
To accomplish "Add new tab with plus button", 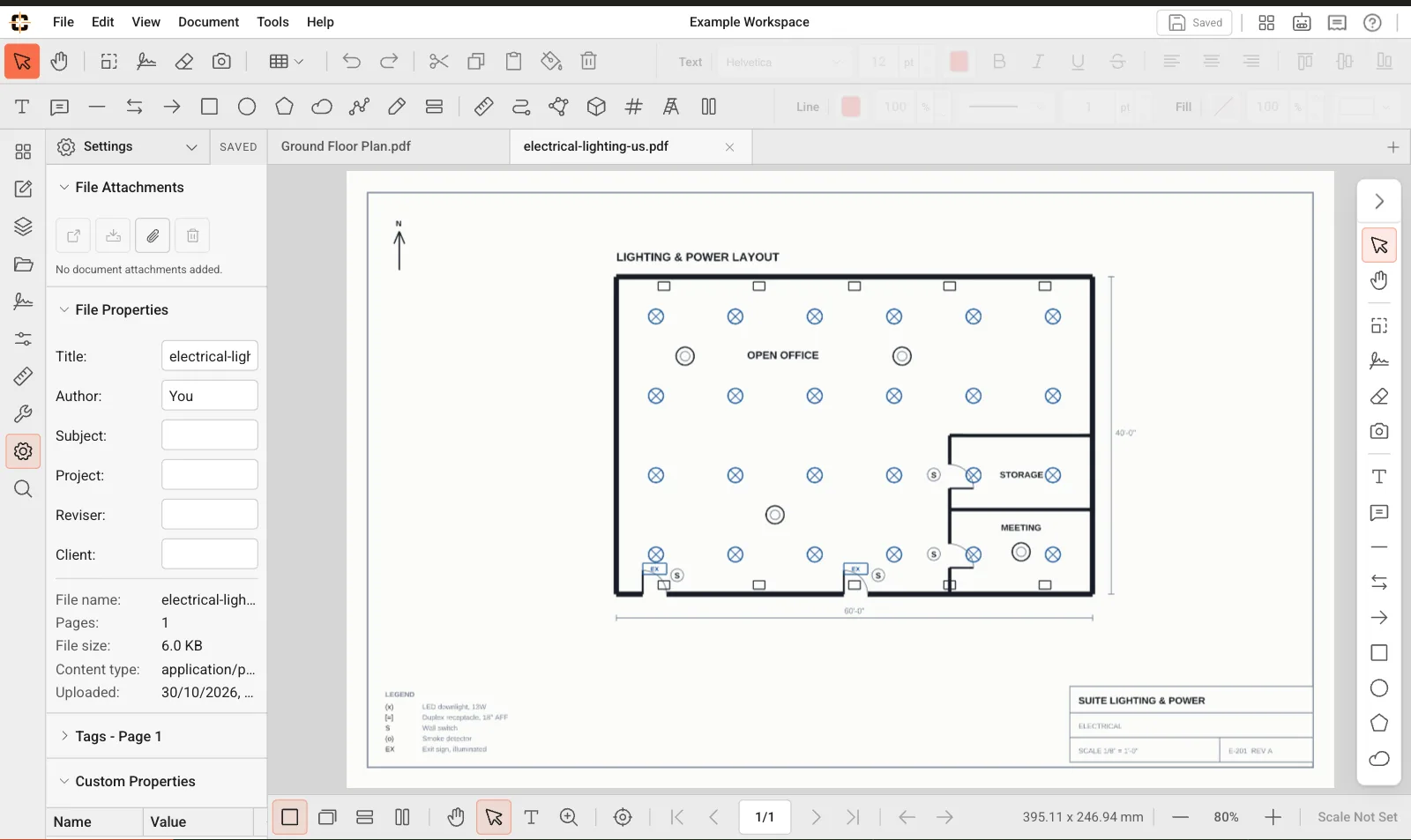I will tap(1393, 147).
